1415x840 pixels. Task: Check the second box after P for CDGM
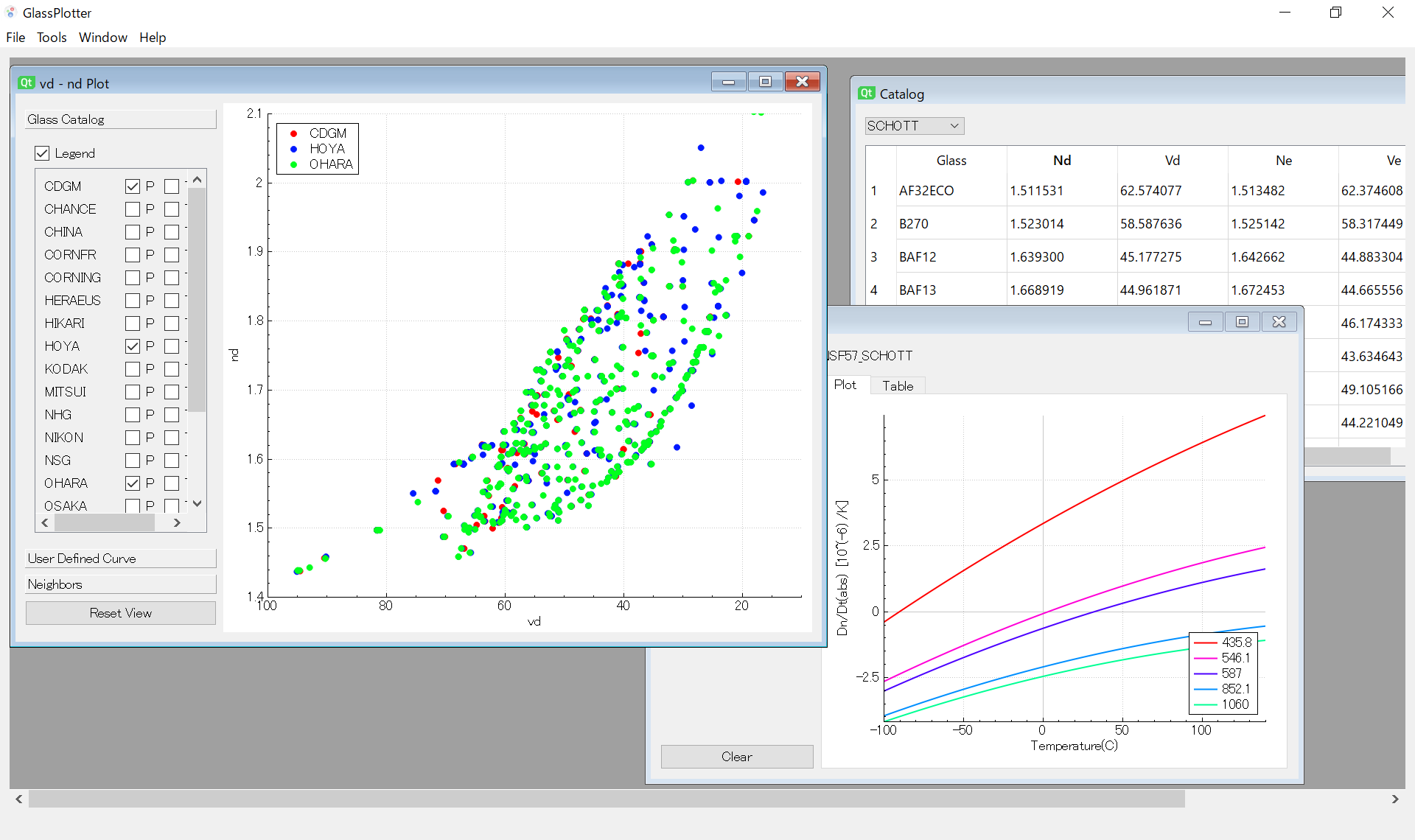(x=172, y=186)
